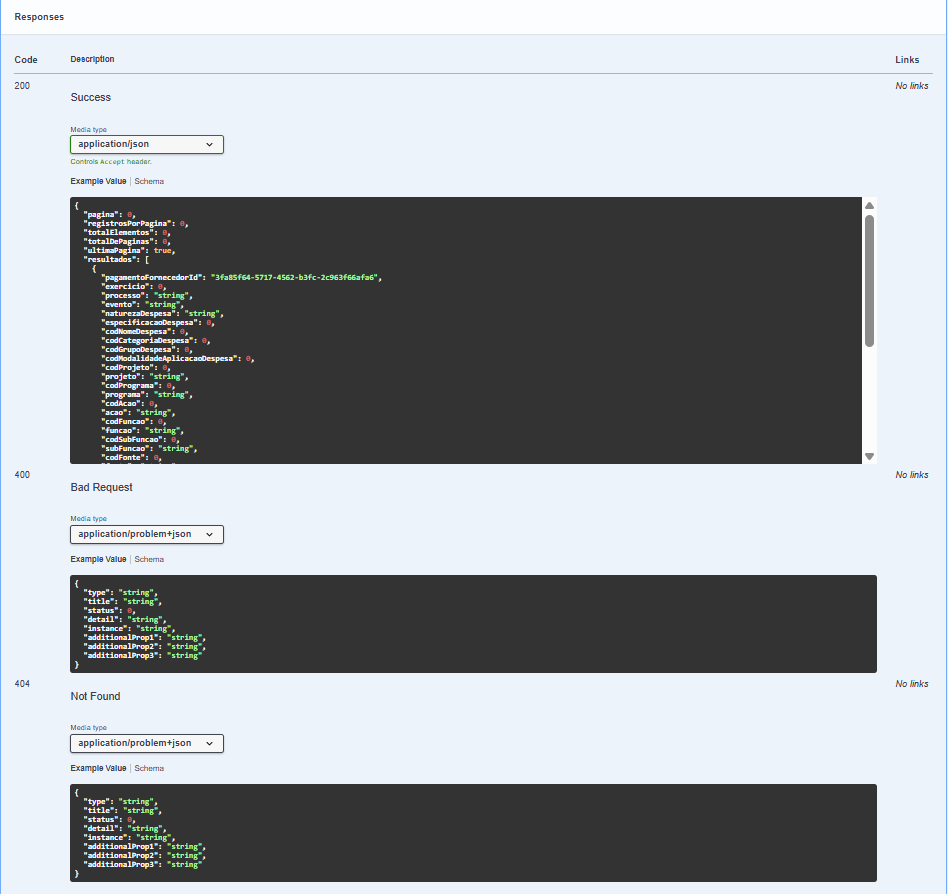The height and width of the screenshot is (894, 948).
Task: Click the "codPrograma" line in the JSON
Action: pyautogui.click(x=138, y=386)
